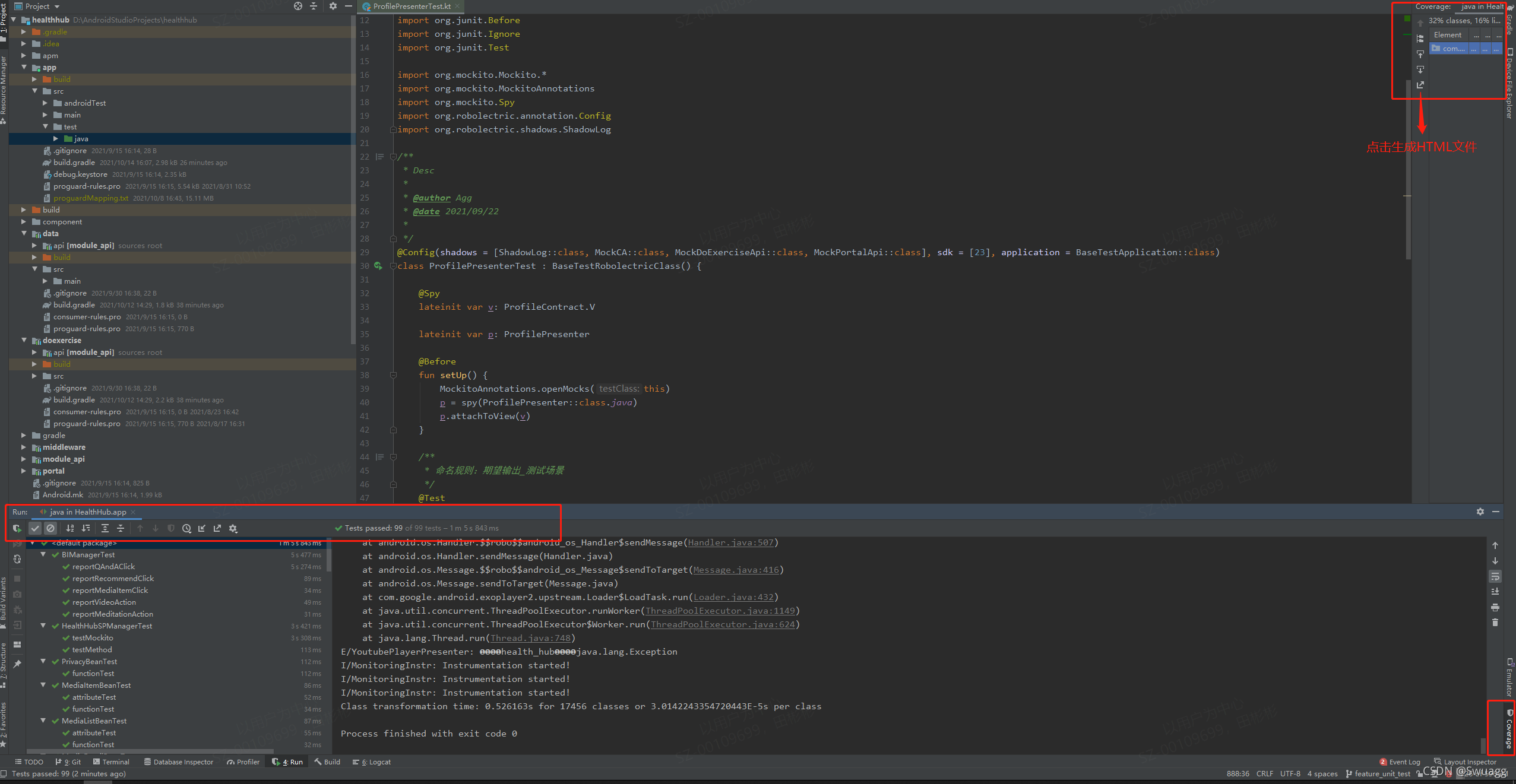This screenshot has width=1516, height=784.
Task: Sort test results alphabetically
Action: click(70, 528)
